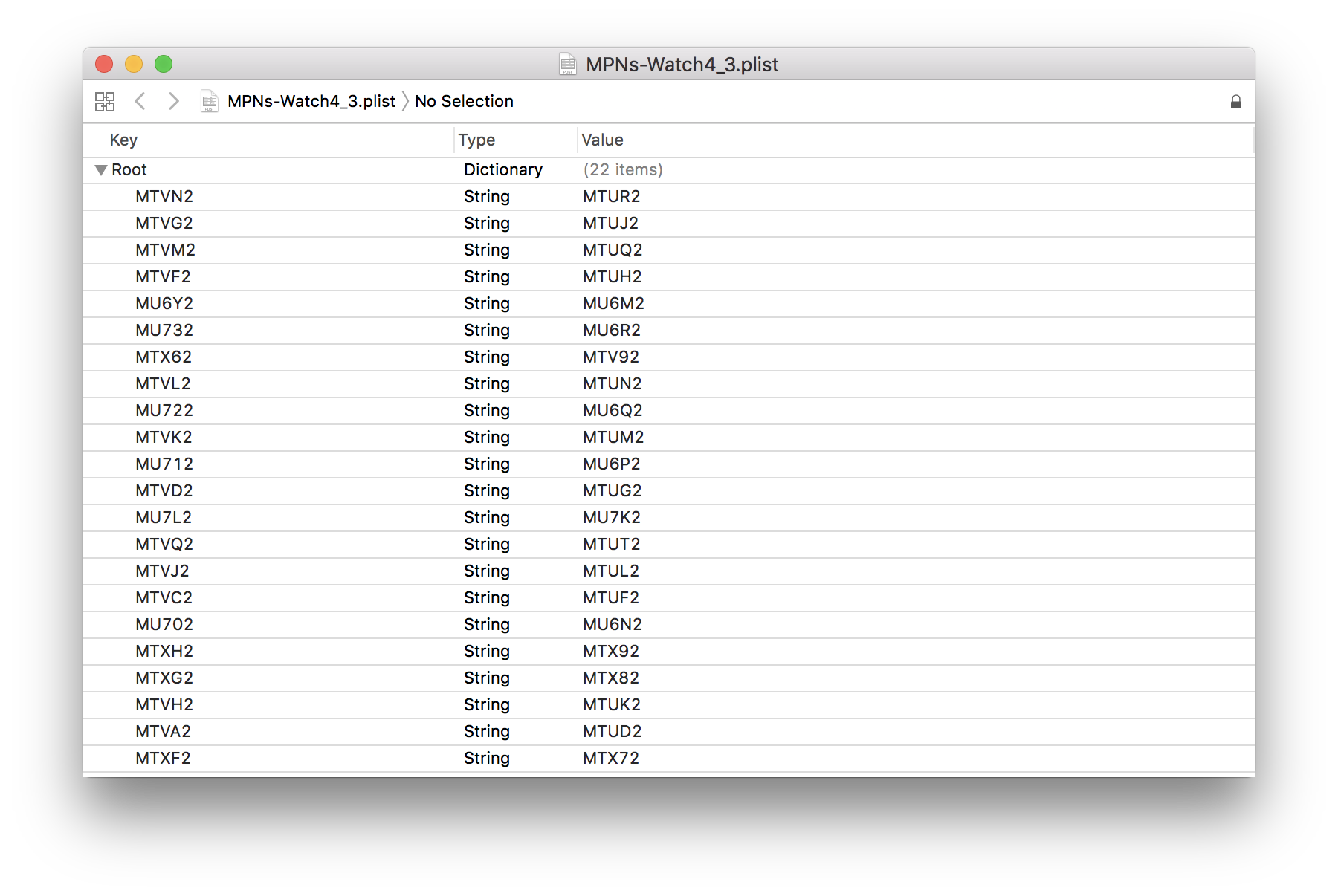Click the document icon in title bar
The height and width of the screenshot is (896, 1338).
(568, 65)
